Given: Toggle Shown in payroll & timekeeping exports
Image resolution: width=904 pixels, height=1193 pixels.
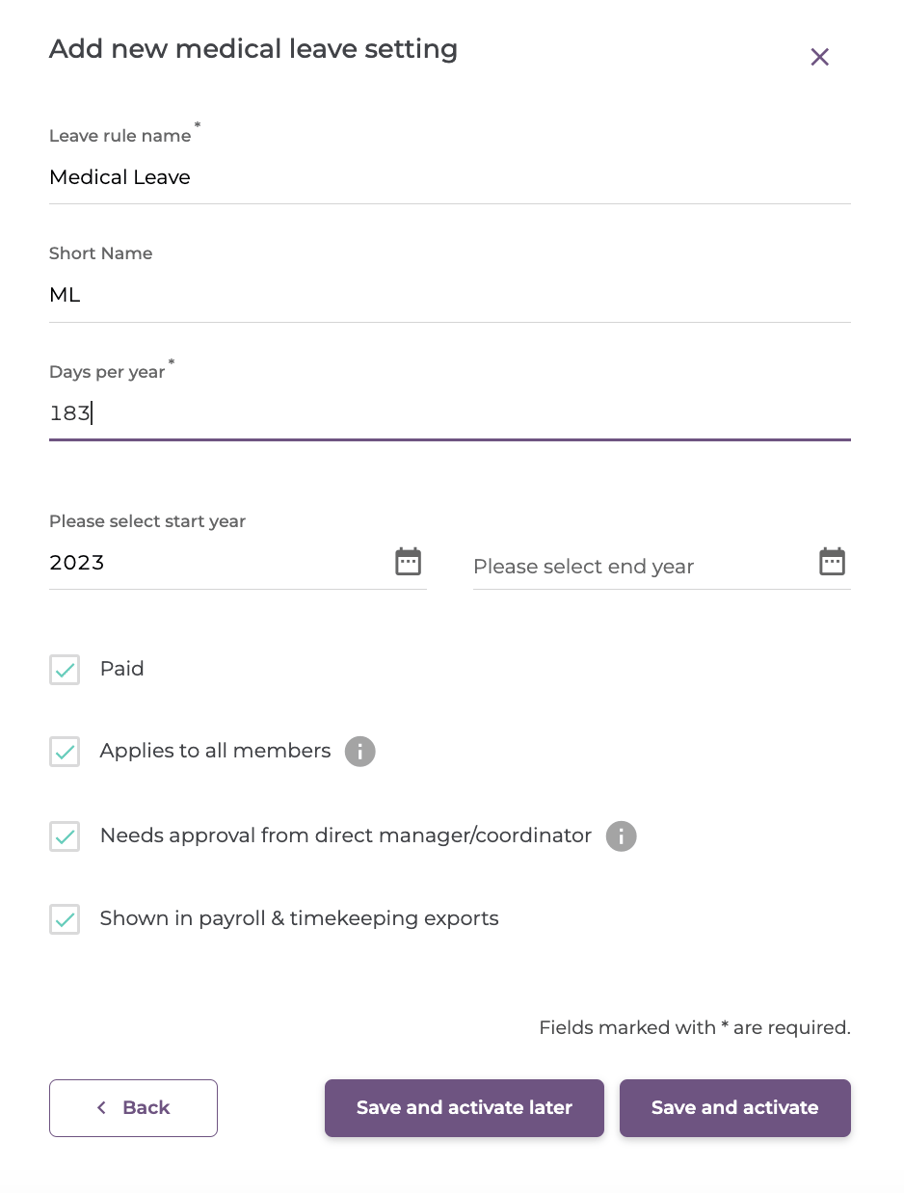Looking at the screenshot, I should click(x=63, y=919).
